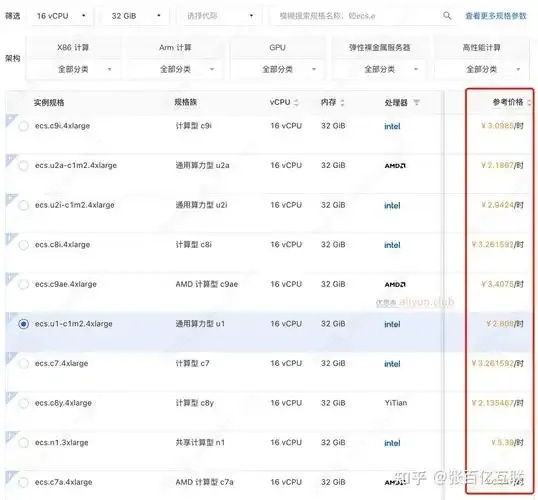Screen dimensions: 538x500
Task: Click the ¥3.0985/时 price for c9i
Action: 502,126
